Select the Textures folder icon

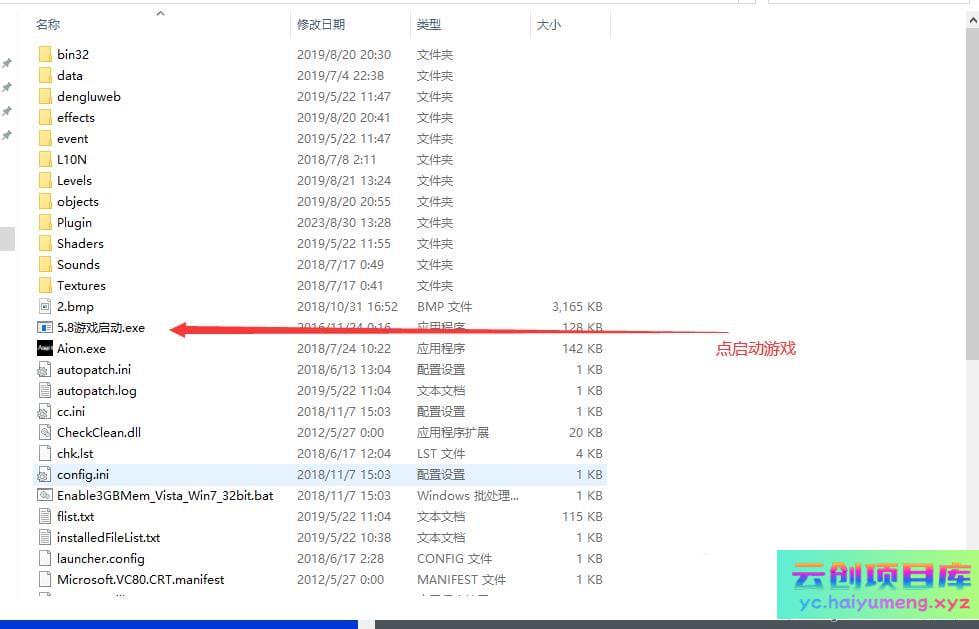point(45,285)
